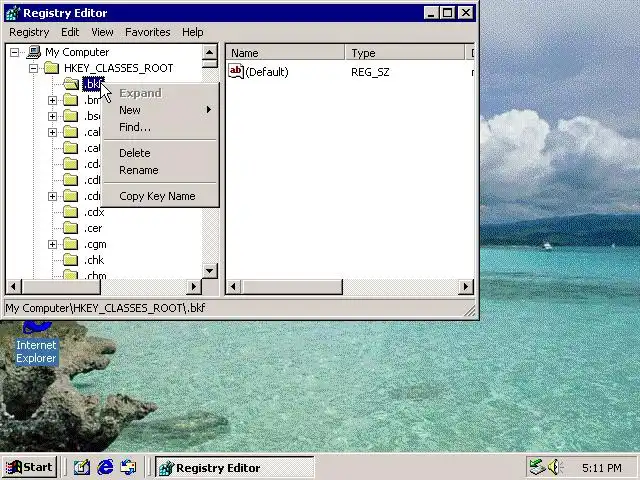The image size is (640, 480).
Task: Click the Name column header
Action: [x=285, y=53]
